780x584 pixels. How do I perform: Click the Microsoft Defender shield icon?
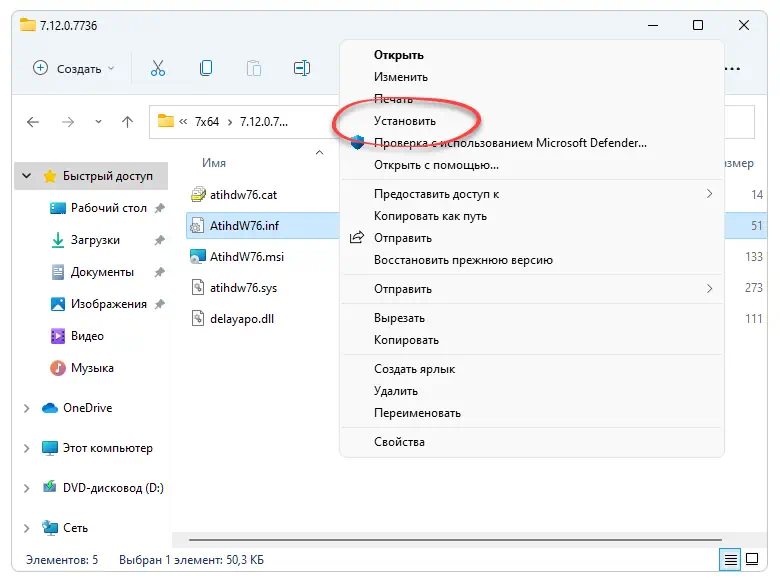358,143
